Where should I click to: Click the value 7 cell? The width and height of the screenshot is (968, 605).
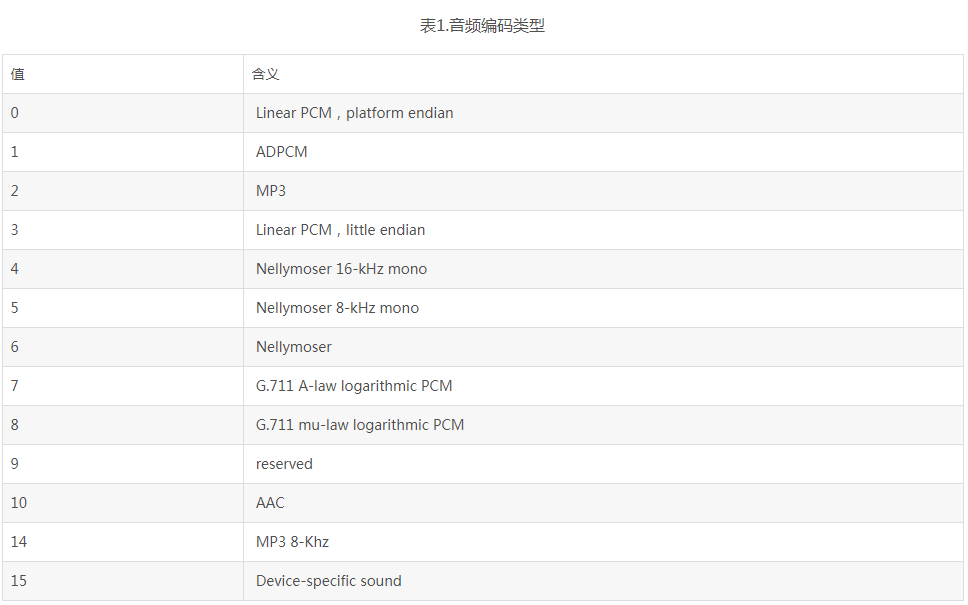pos(123,386)
